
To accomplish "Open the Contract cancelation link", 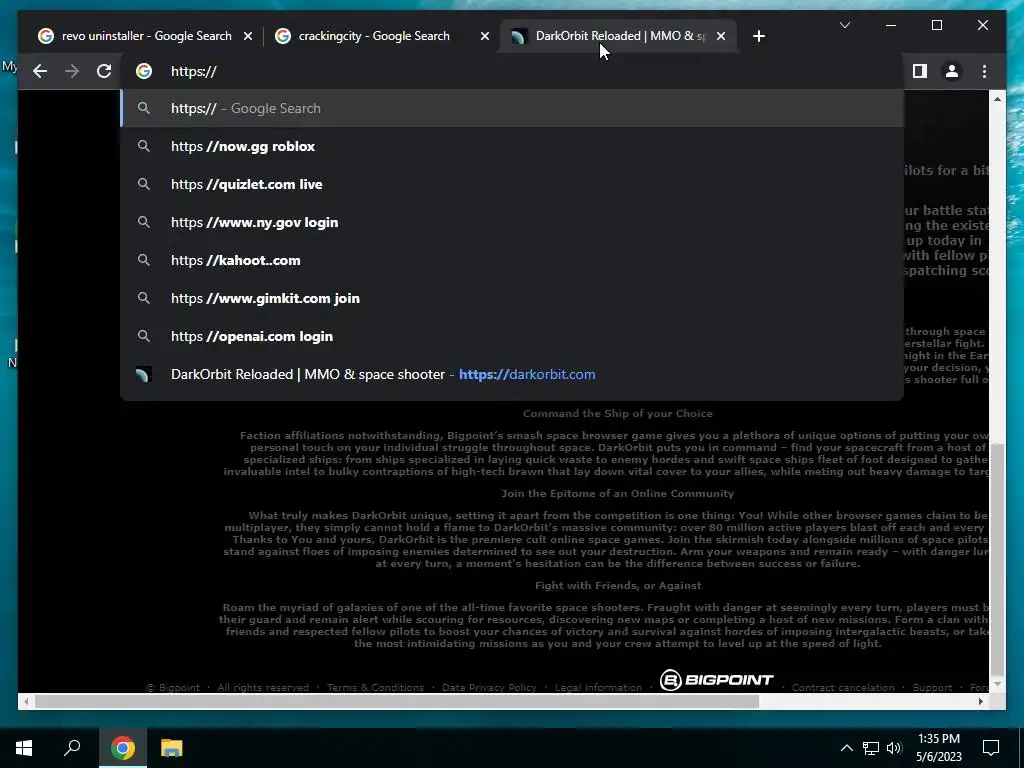I will pyautogui.click(x=843, y=687).
